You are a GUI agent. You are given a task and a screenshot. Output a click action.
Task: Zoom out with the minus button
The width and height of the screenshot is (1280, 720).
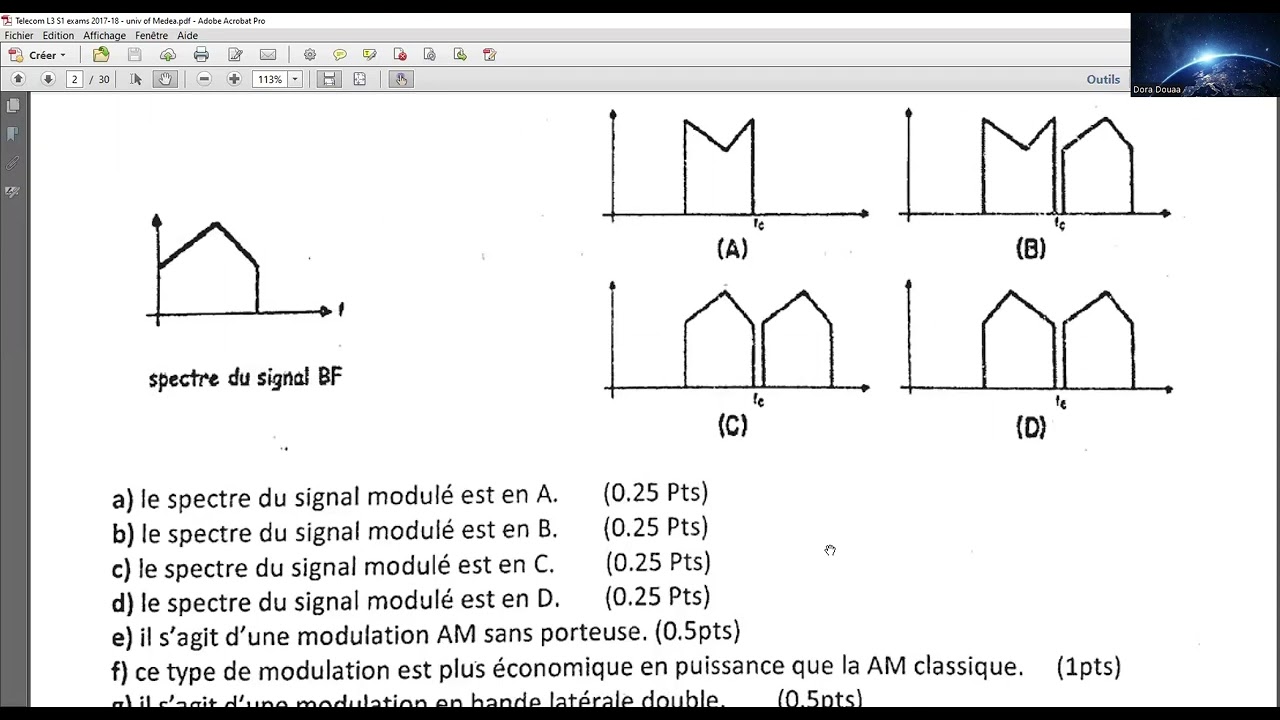(204, 79)
